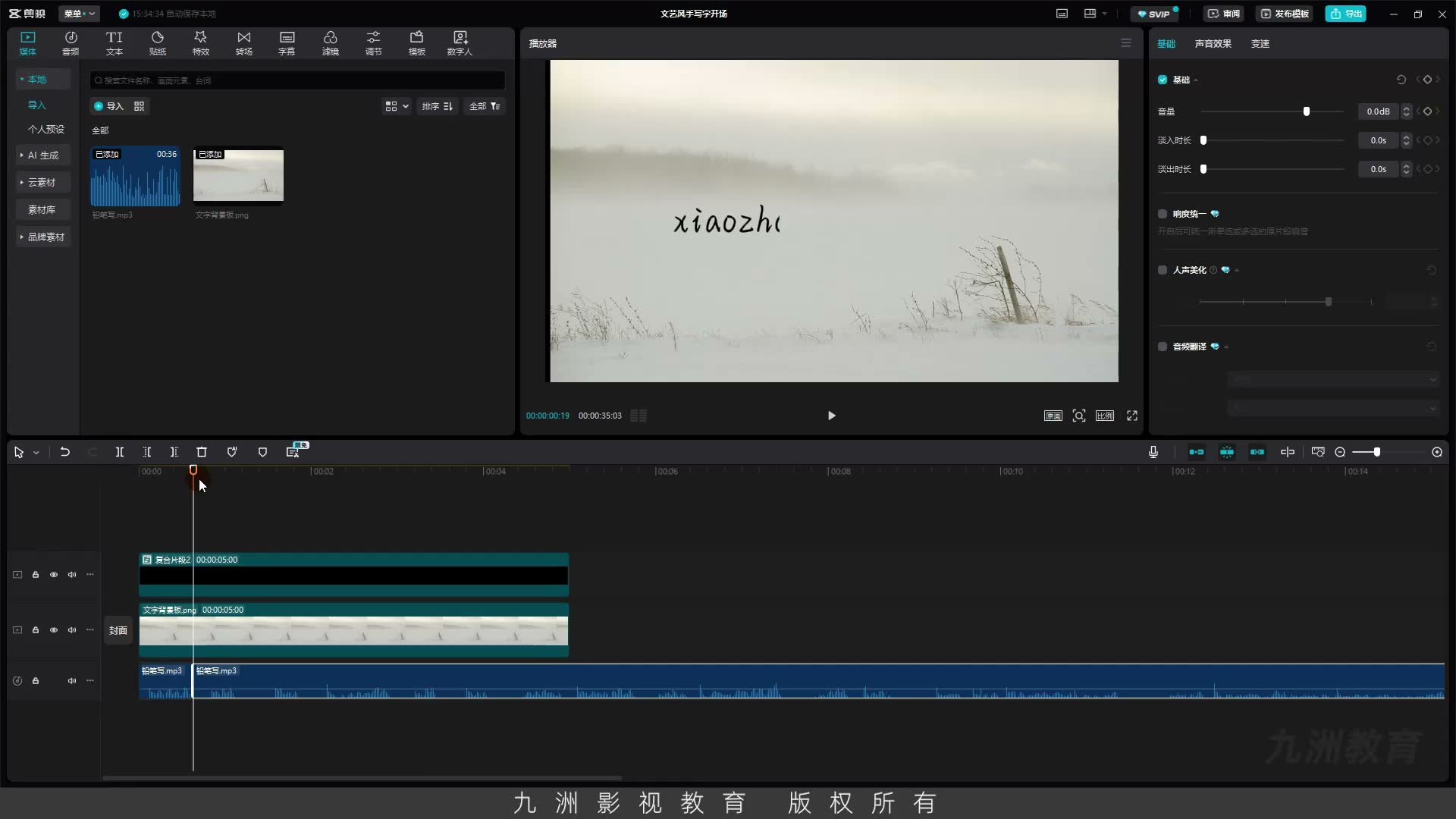Click the 封面 cover button
Image resolution: width=1456 pixels, height=819 pixels.
coord(118,630)
